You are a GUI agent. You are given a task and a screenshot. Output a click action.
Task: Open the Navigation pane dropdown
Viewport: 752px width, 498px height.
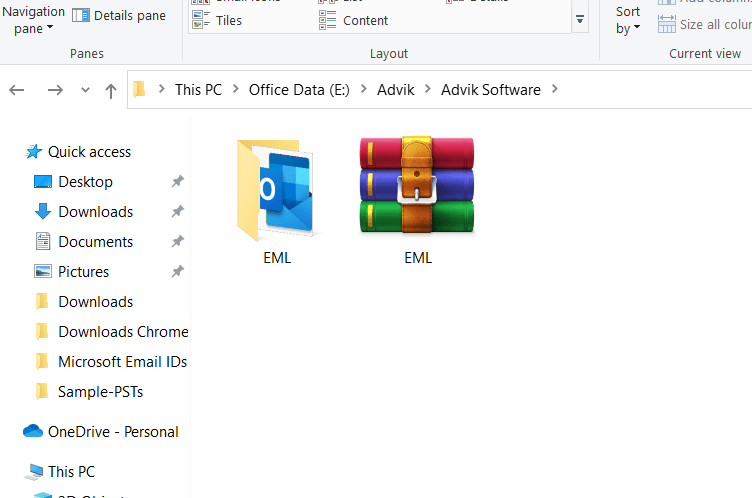(x=33, y=20)
